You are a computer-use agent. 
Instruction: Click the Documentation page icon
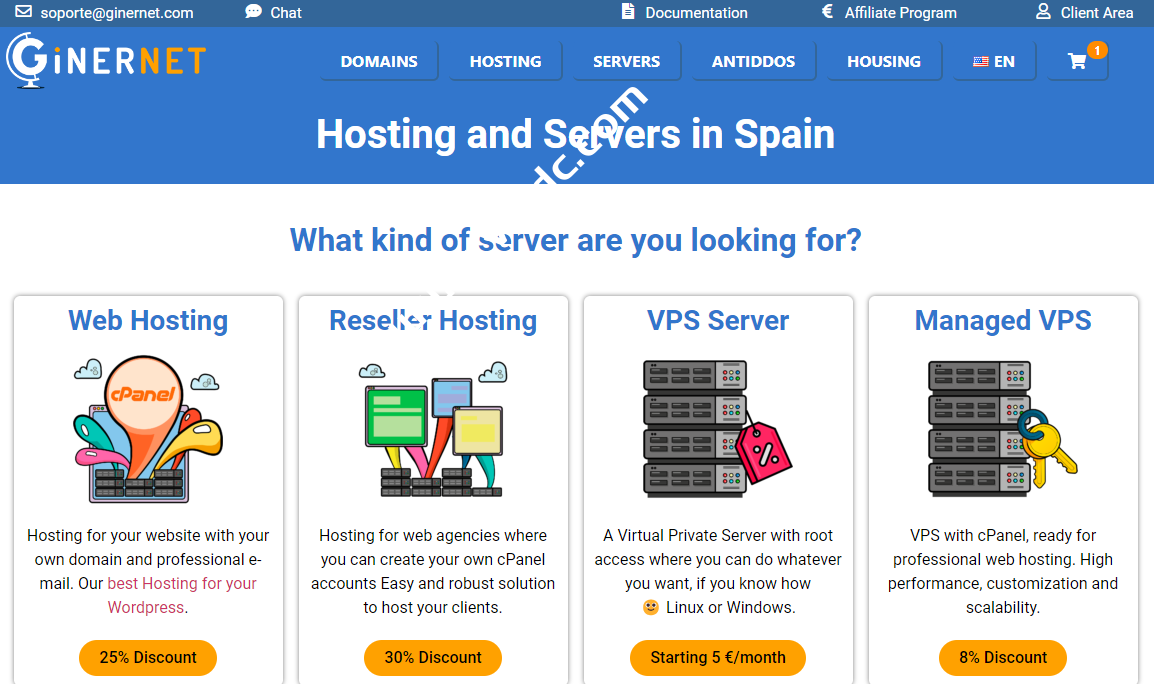coord(628,12)
